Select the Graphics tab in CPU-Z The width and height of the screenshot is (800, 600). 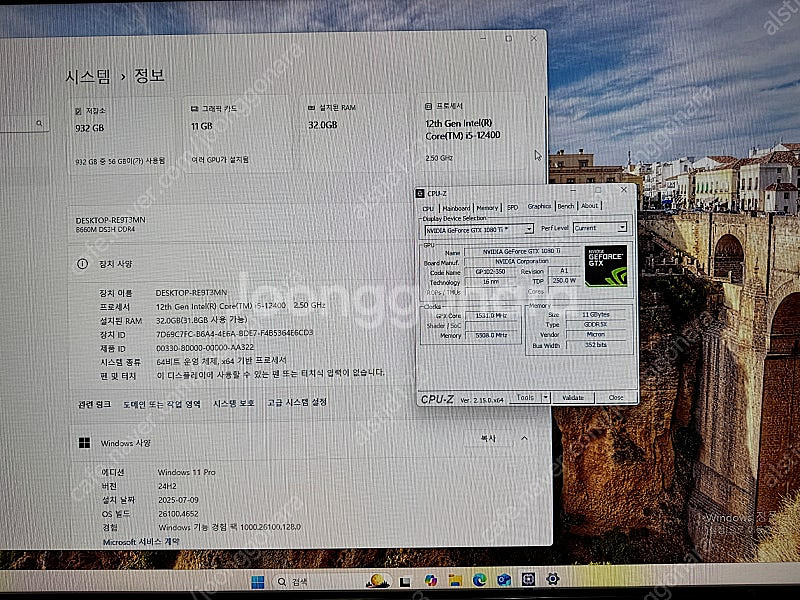pyautogui.click(x=539, y=206)
